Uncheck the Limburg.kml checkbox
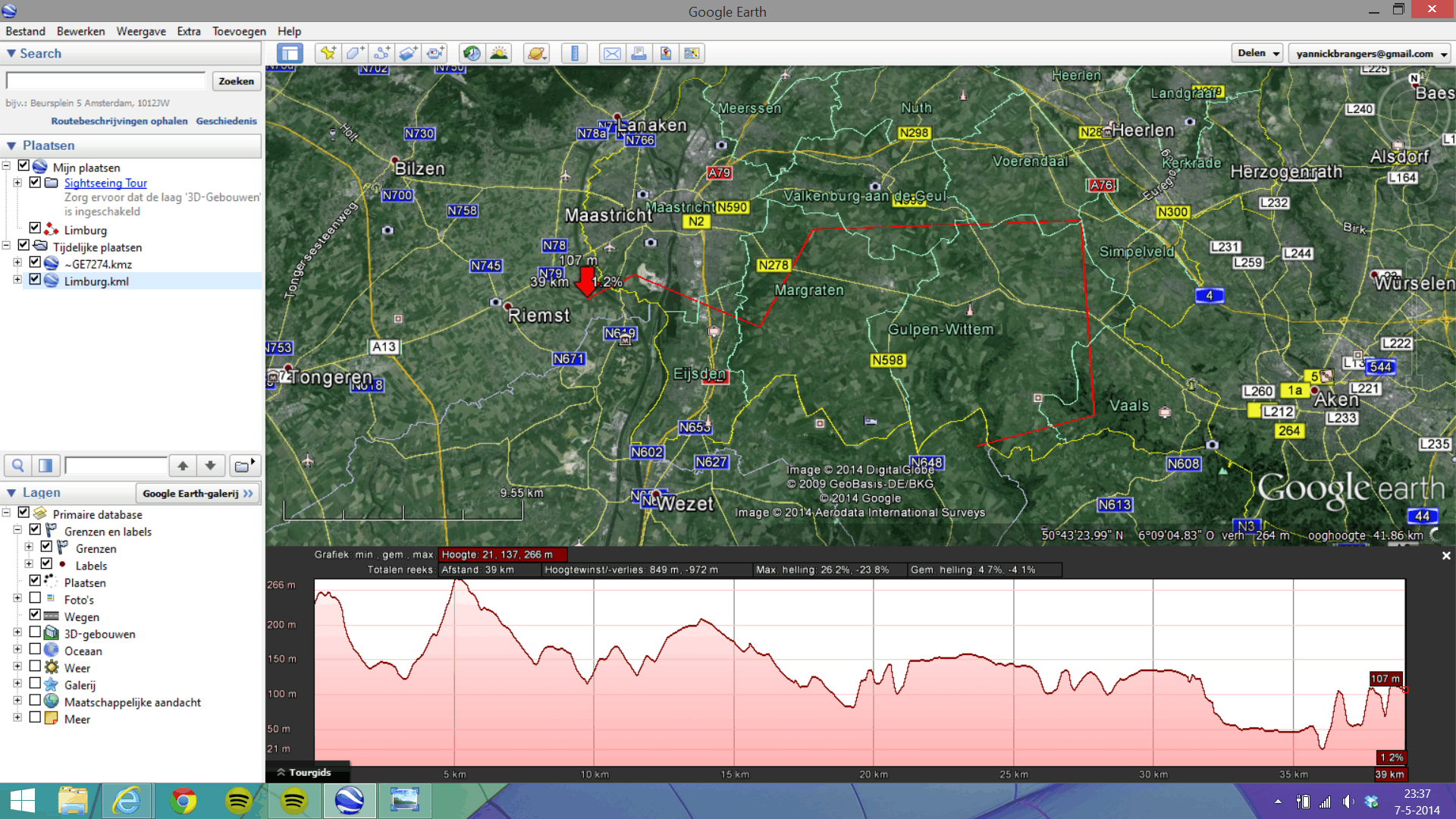The height and width of the screenshot is (819, 1456). point(35,280)
